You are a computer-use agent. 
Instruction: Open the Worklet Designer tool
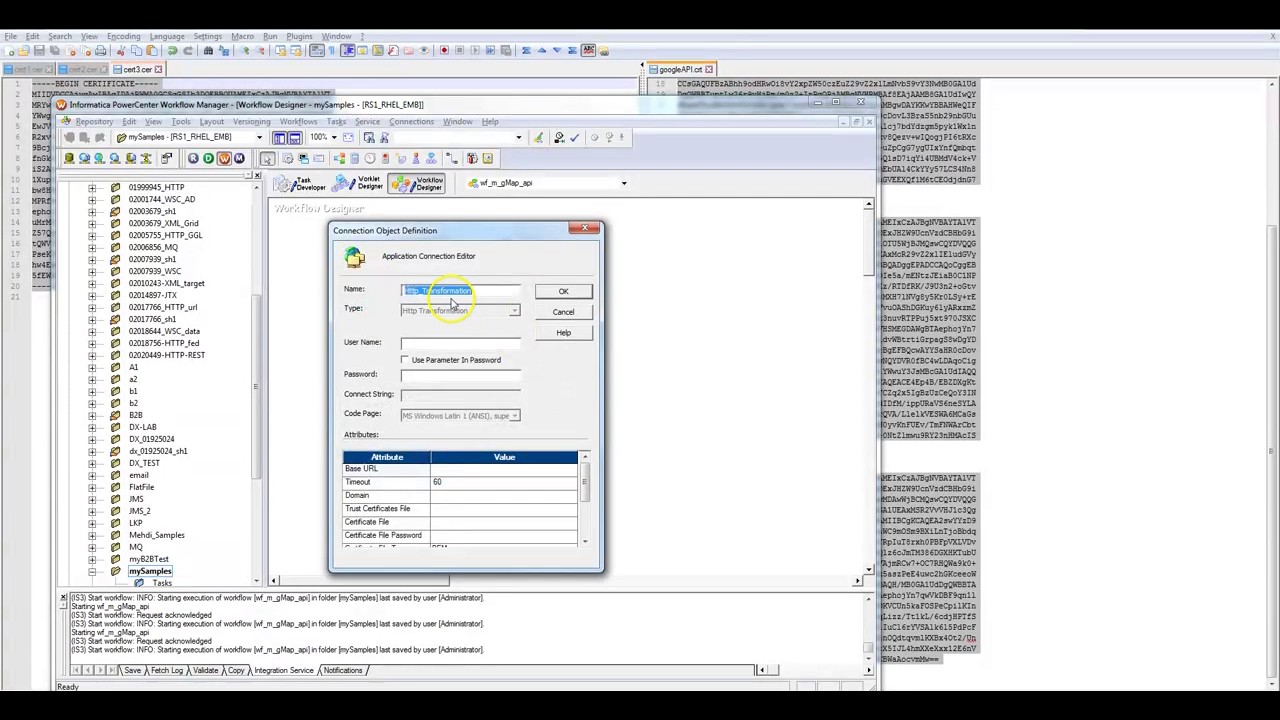[358, 184]
